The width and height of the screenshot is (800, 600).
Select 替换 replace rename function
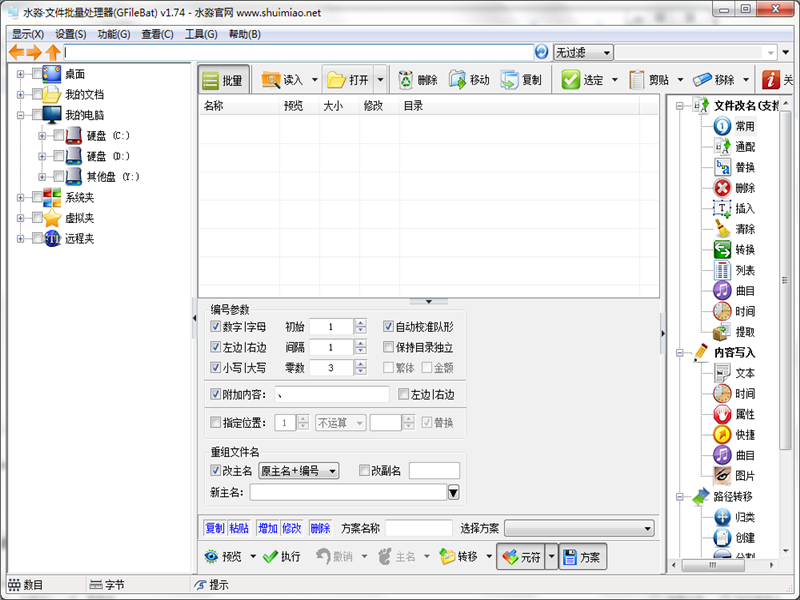(x=734, y=167)
